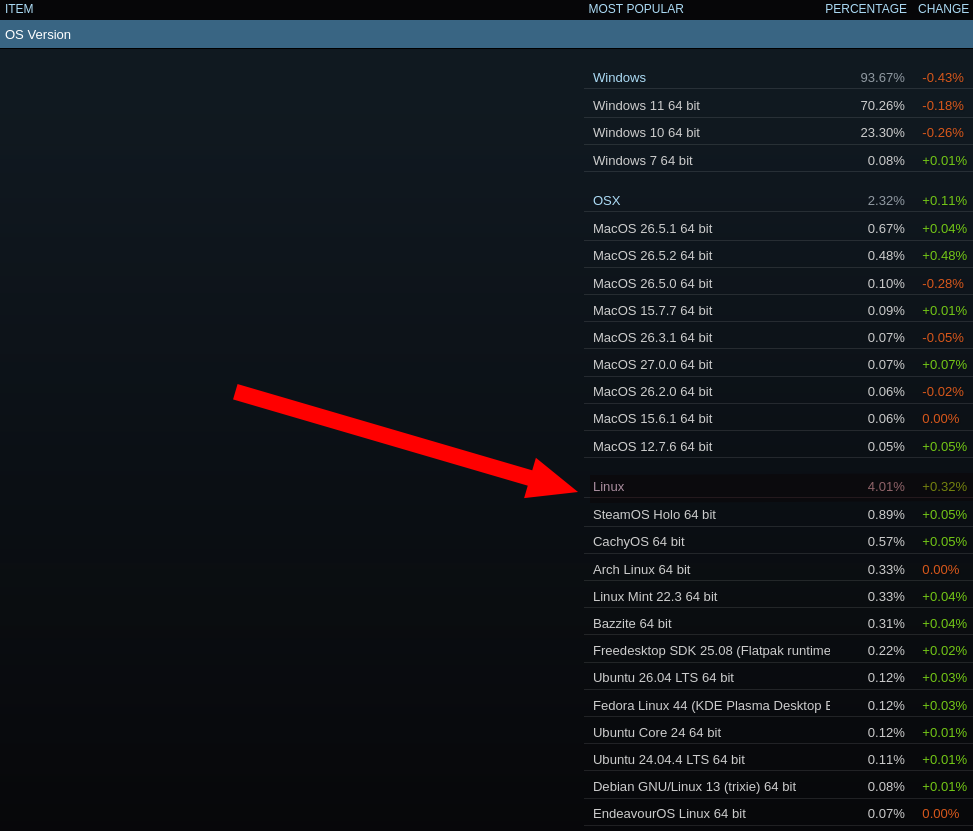Click the OSX 2.32% percentage value
Viewport: 973px width, 831px height.
(x=886, y=200)
